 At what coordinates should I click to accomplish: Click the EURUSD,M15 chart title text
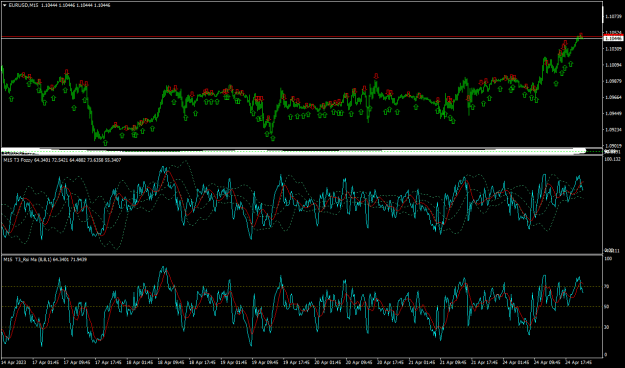[x=23, y=6]
